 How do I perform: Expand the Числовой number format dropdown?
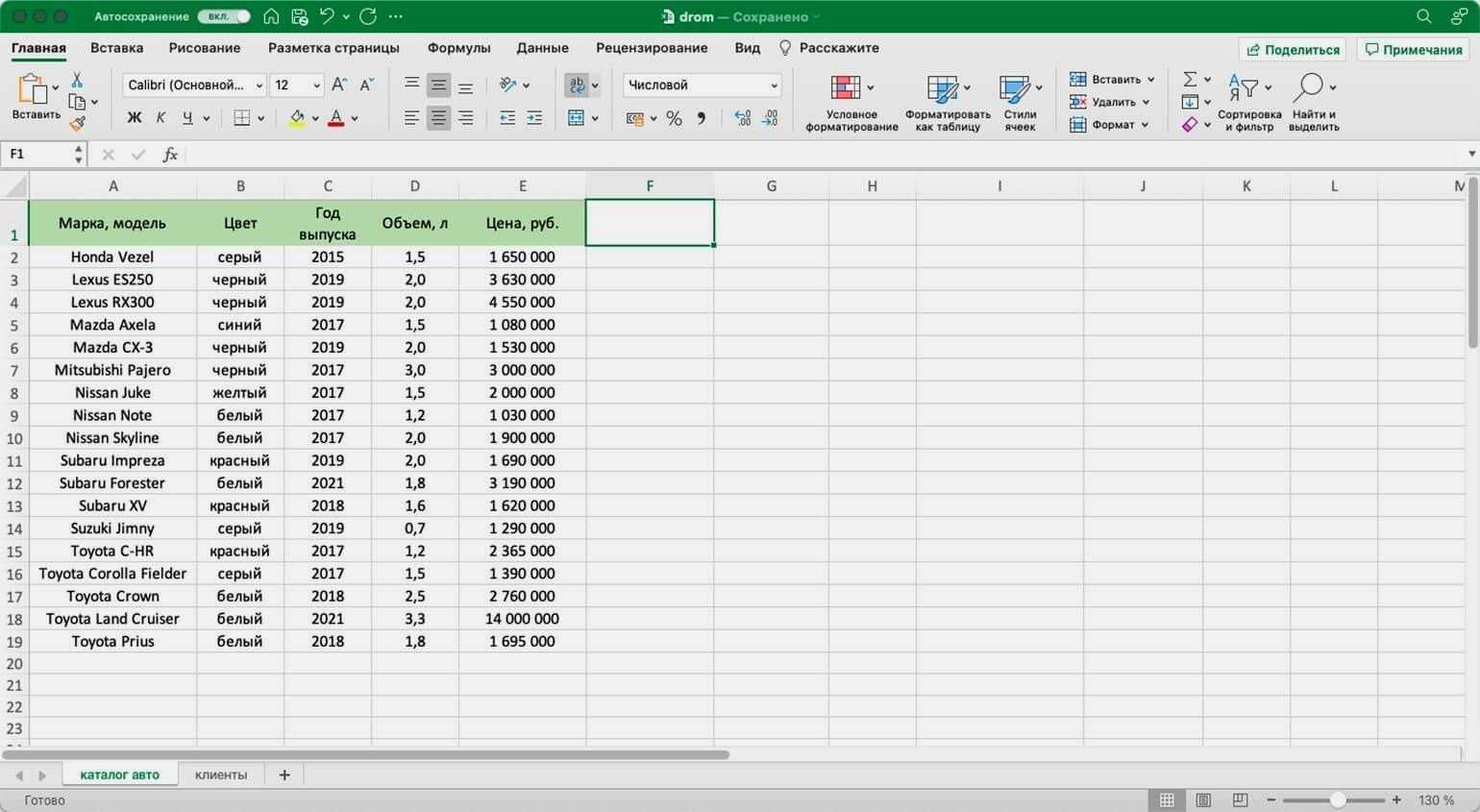702,86
